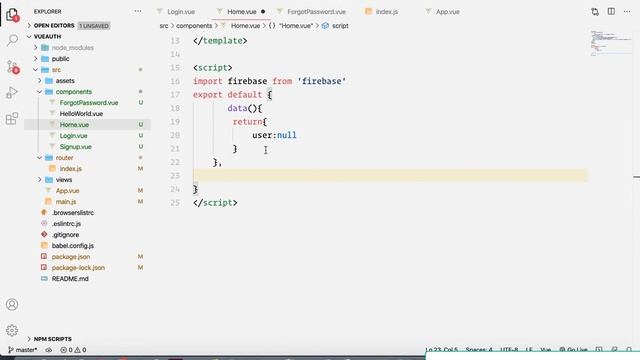Click 'firebase' string on import line
640x360 pixels.
pyautogui.click(x=322, y=81)
